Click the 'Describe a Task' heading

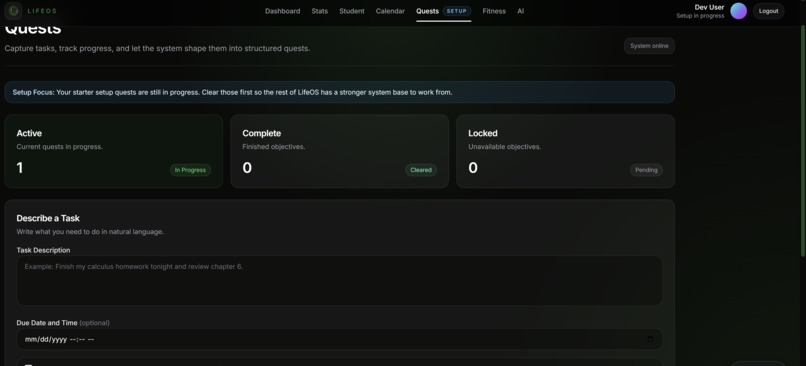[48, 218]
